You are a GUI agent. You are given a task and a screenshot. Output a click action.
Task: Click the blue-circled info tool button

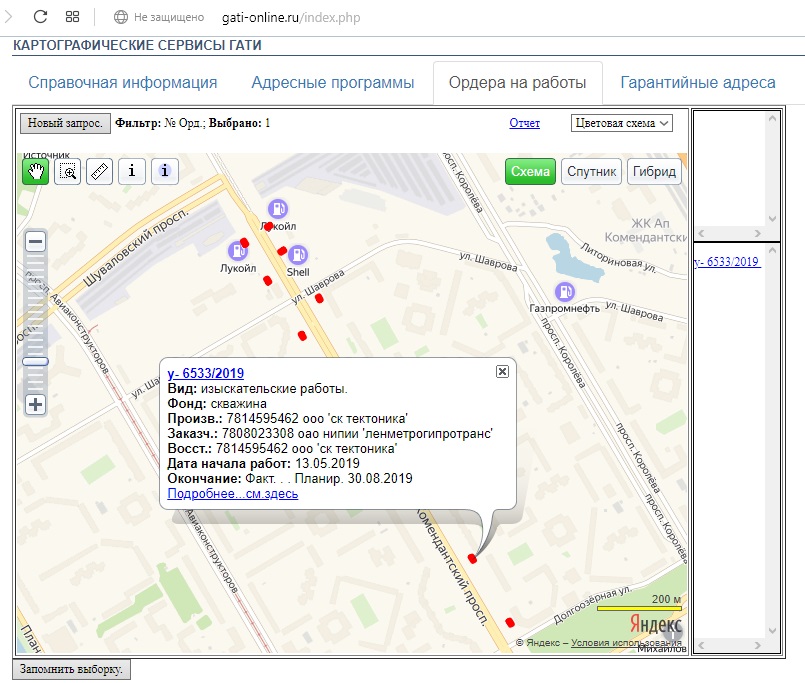[165, 171]
